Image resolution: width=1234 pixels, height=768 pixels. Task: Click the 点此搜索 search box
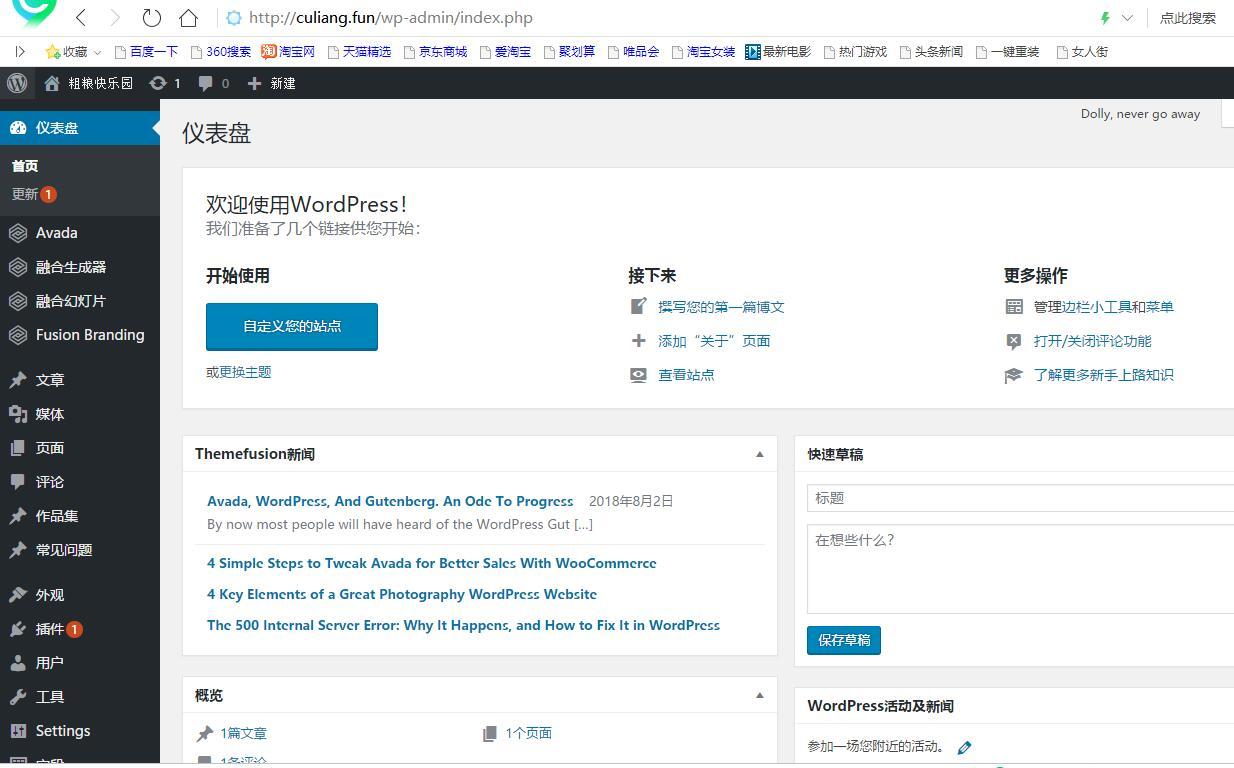[1188, 17]
